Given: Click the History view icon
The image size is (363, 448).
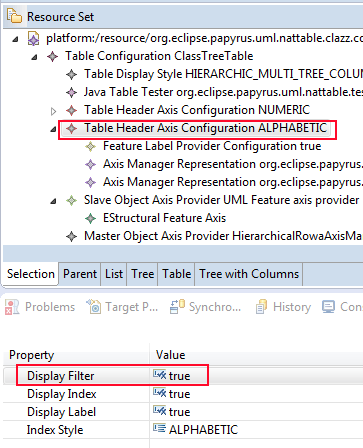Looking at the screenshot, I should [x=262, y=307].
